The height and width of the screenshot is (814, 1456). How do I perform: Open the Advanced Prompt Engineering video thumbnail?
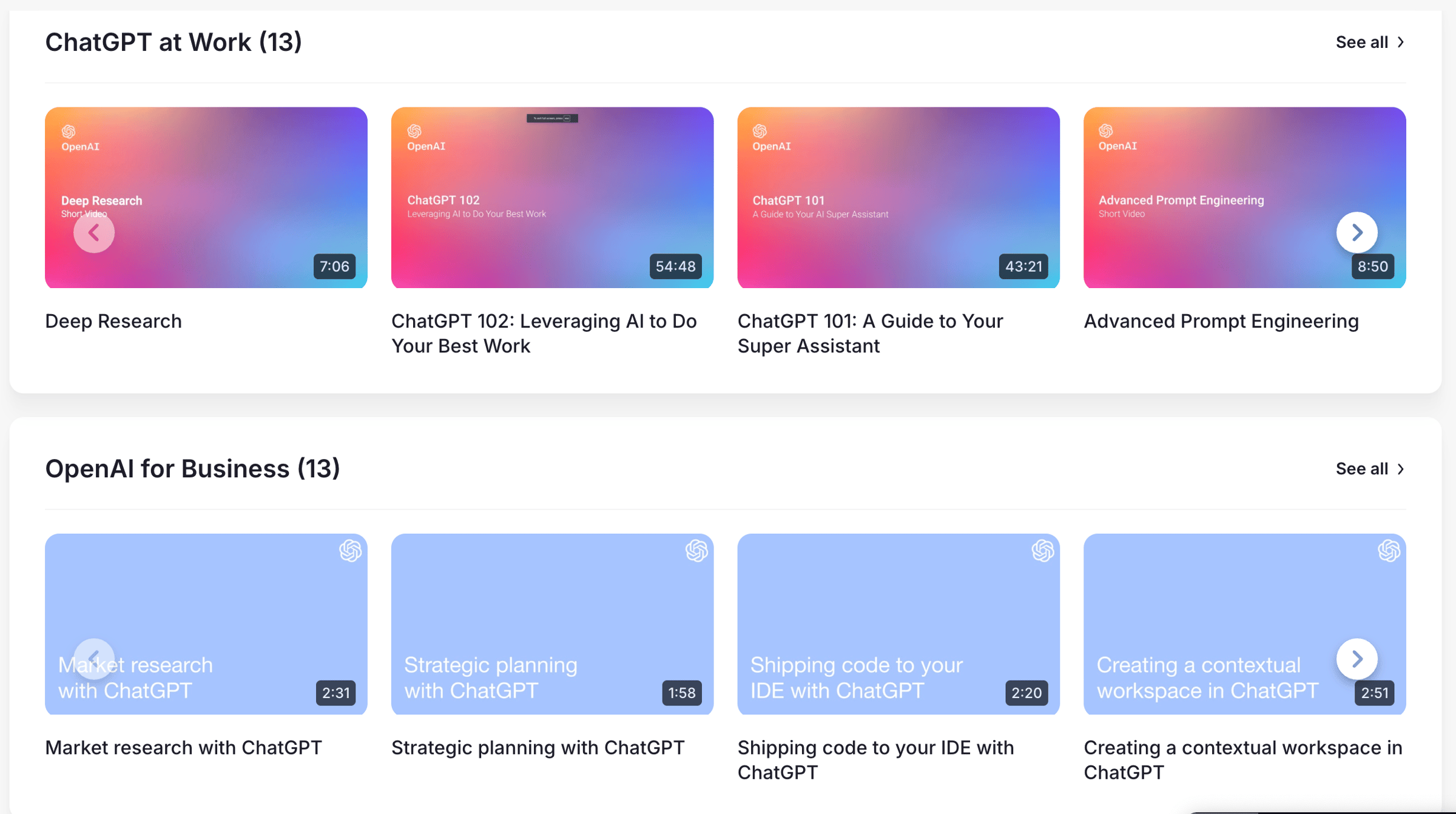pyautogui.click(x=1245, y=198)
